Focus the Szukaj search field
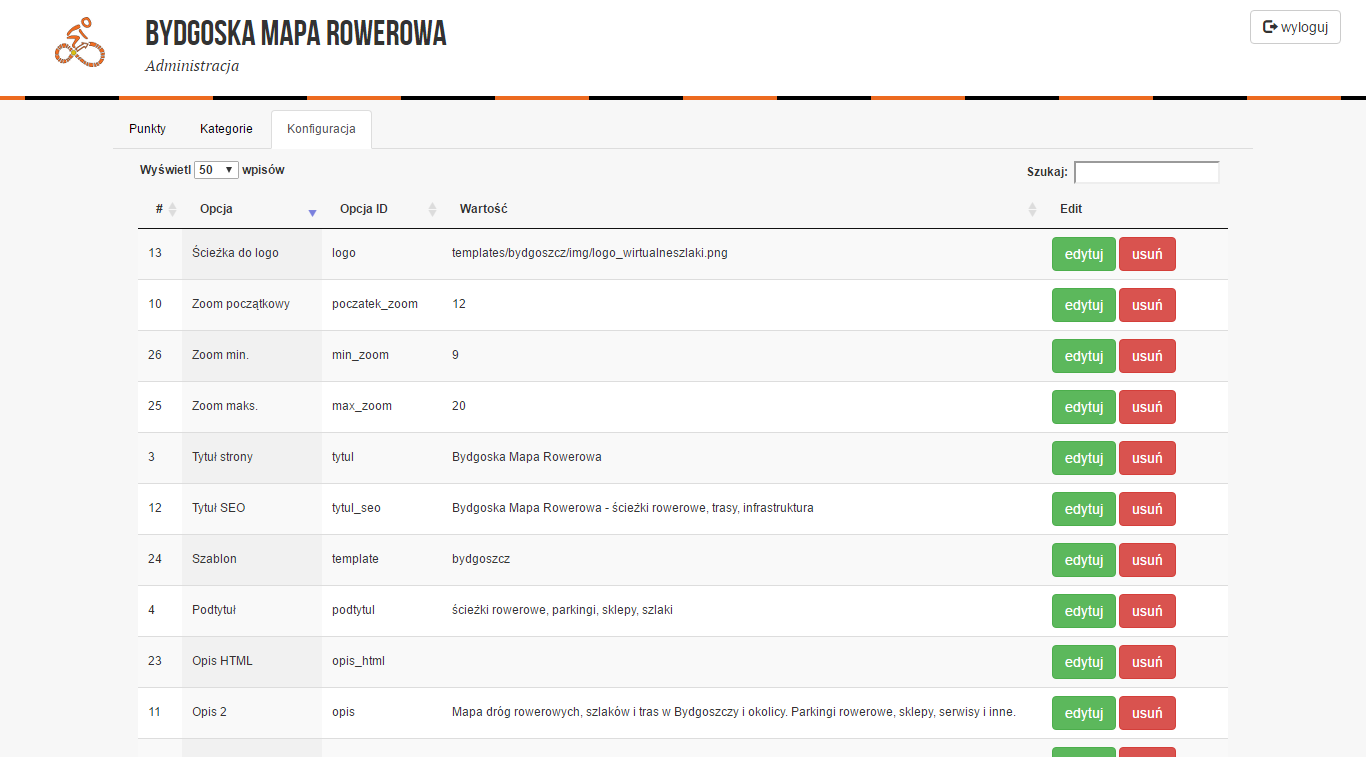Image resolution: width=1366 pixels, height=757 pixels. pyautogui.click(x=1146, y=172)
